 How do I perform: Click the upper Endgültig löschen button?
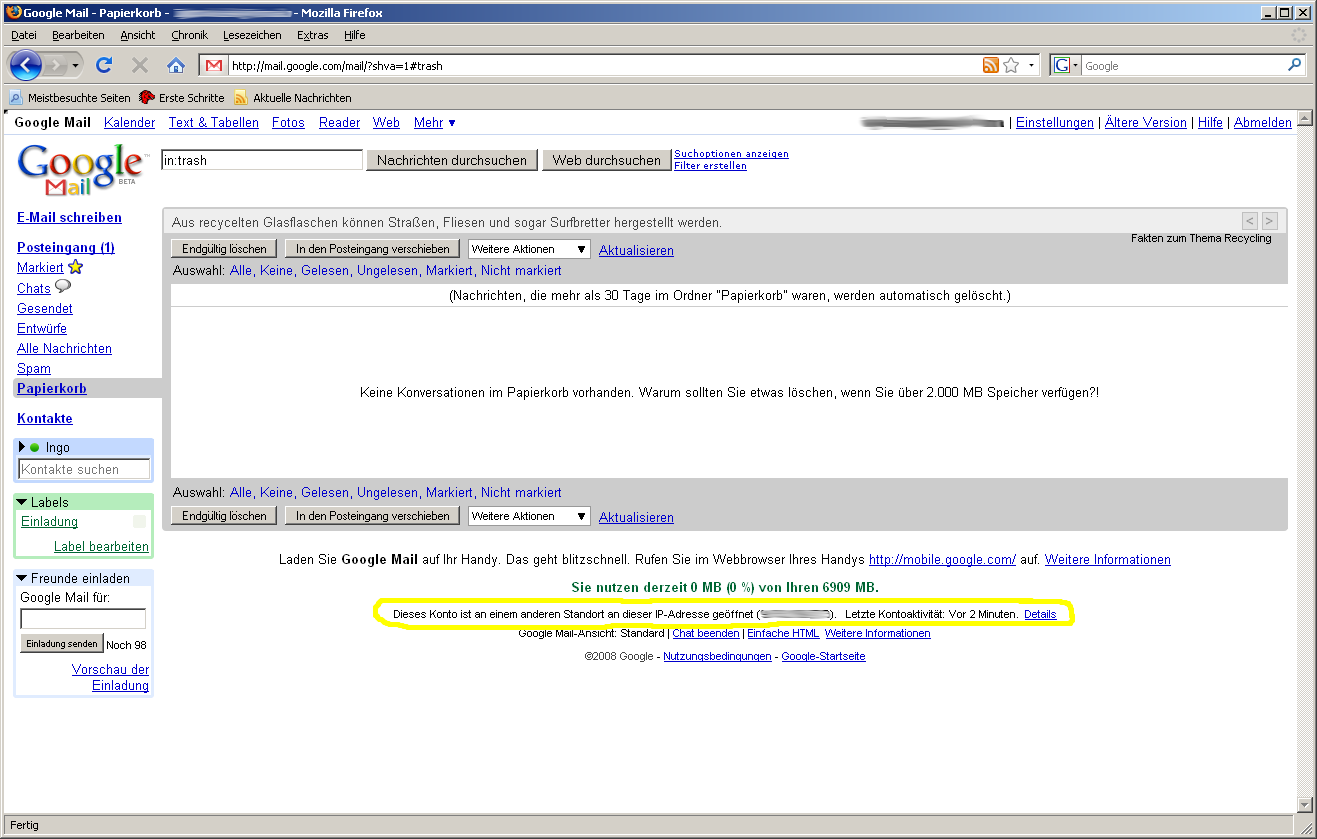[x=224, y=249]
